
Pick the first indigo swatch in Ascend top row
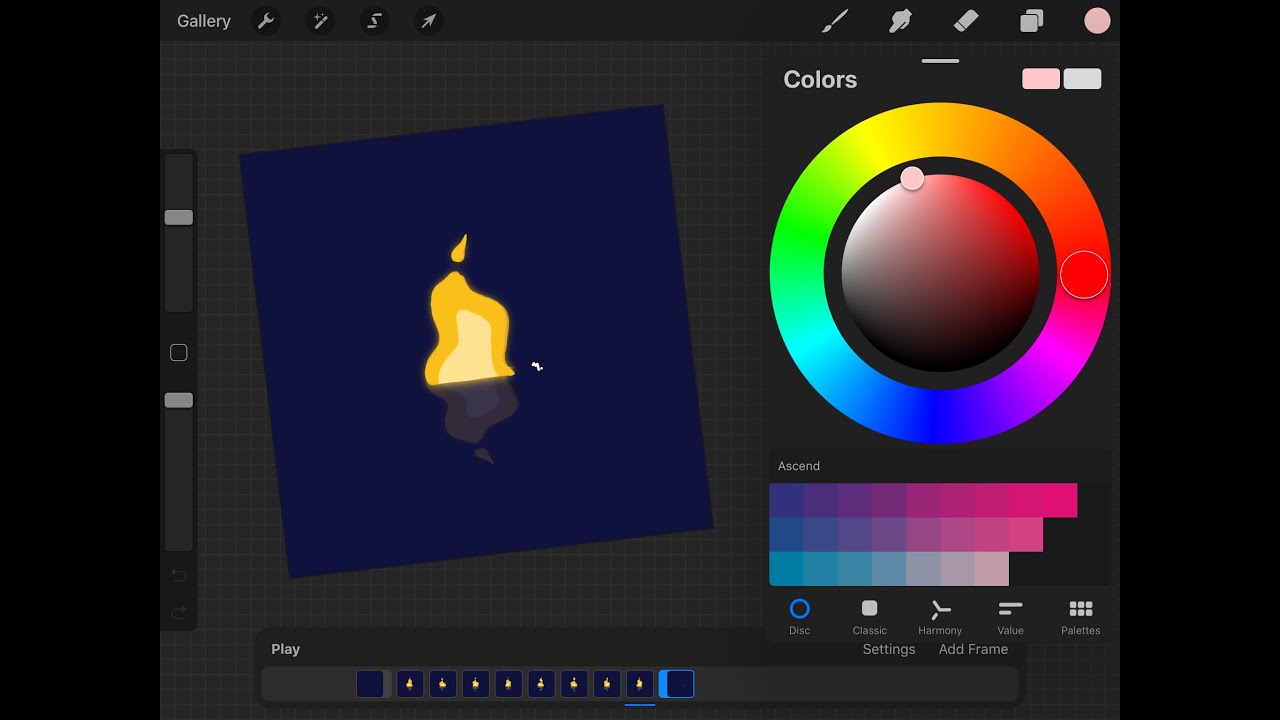(x=786, y=501)
